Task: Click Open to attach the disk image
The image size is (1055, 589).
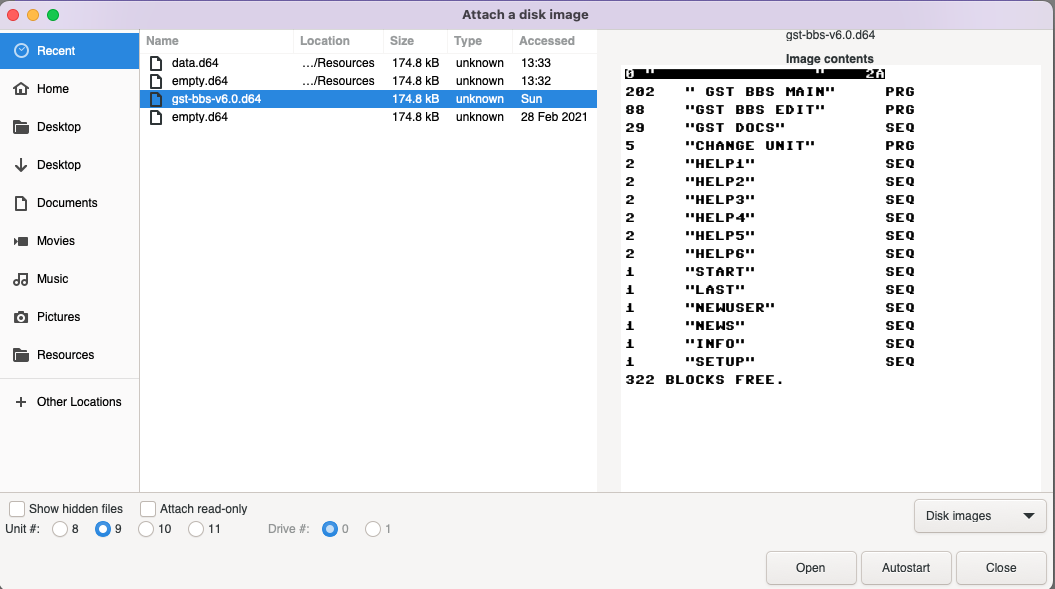Action: (810, 568)
